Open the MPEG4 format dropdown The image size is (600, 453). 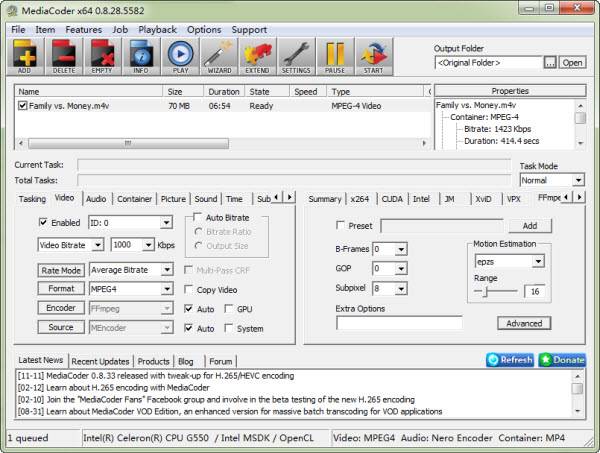pos(167,289)
